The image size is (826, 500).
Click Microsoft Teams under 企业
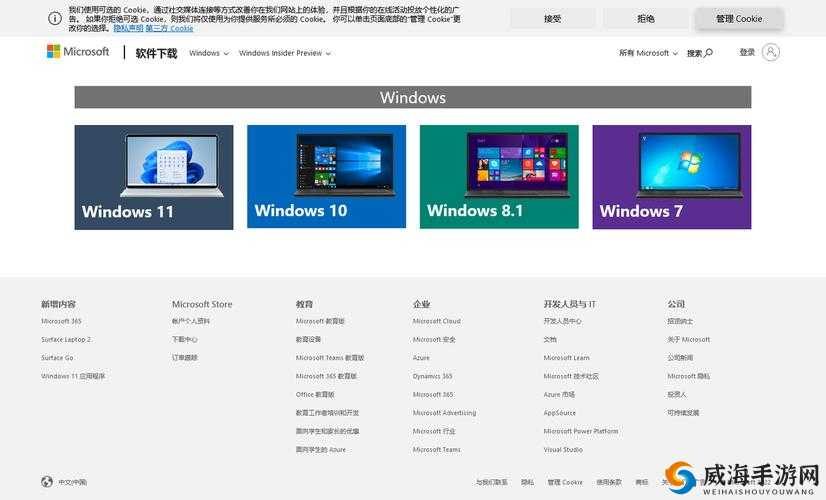[437, 450]
